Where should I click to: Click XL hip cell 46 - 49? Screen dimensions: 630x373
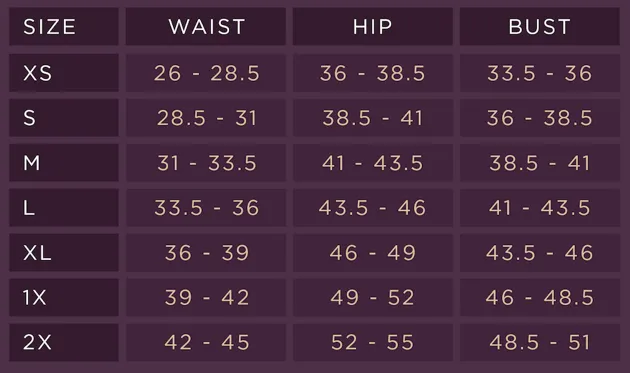pyautogui.click(x=372, y=253)
